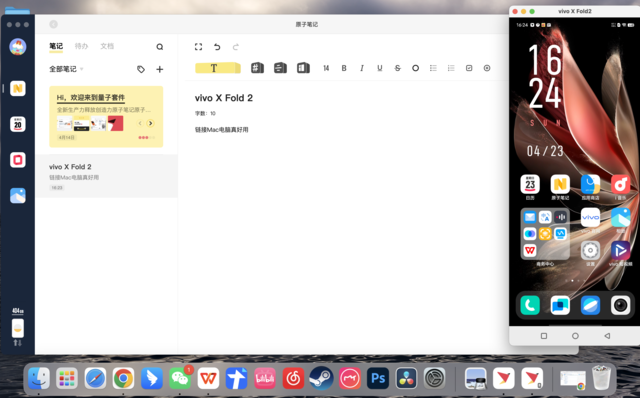
Task: Click the undo arrow icon
Action: tap(217, 47)
